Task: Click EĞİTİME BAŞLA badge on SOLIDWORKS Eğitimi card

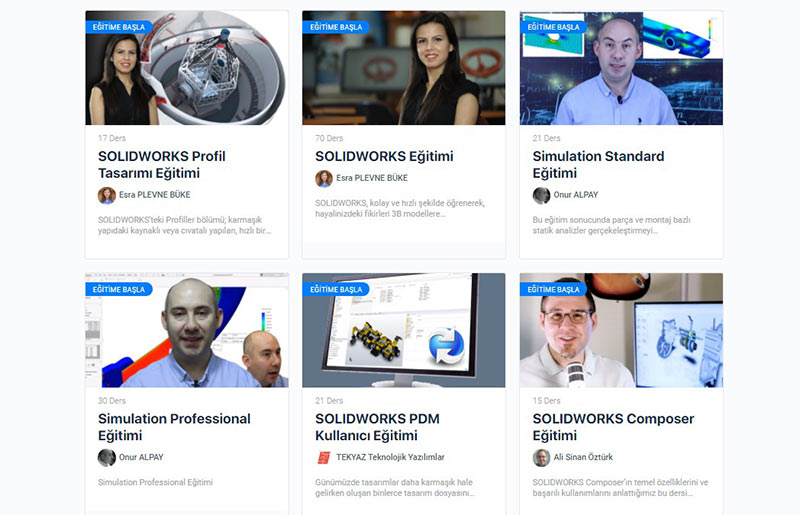Action: coord(336,27)
